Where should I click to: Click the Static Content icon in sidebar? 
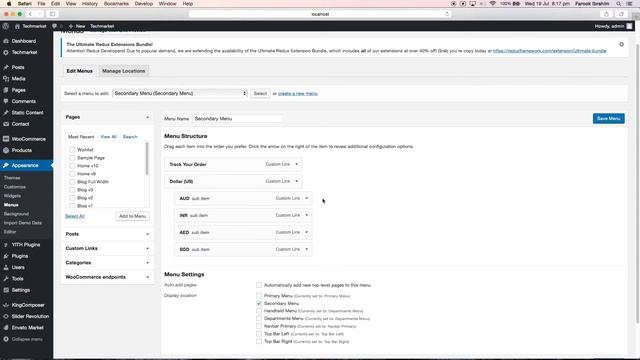6,113
